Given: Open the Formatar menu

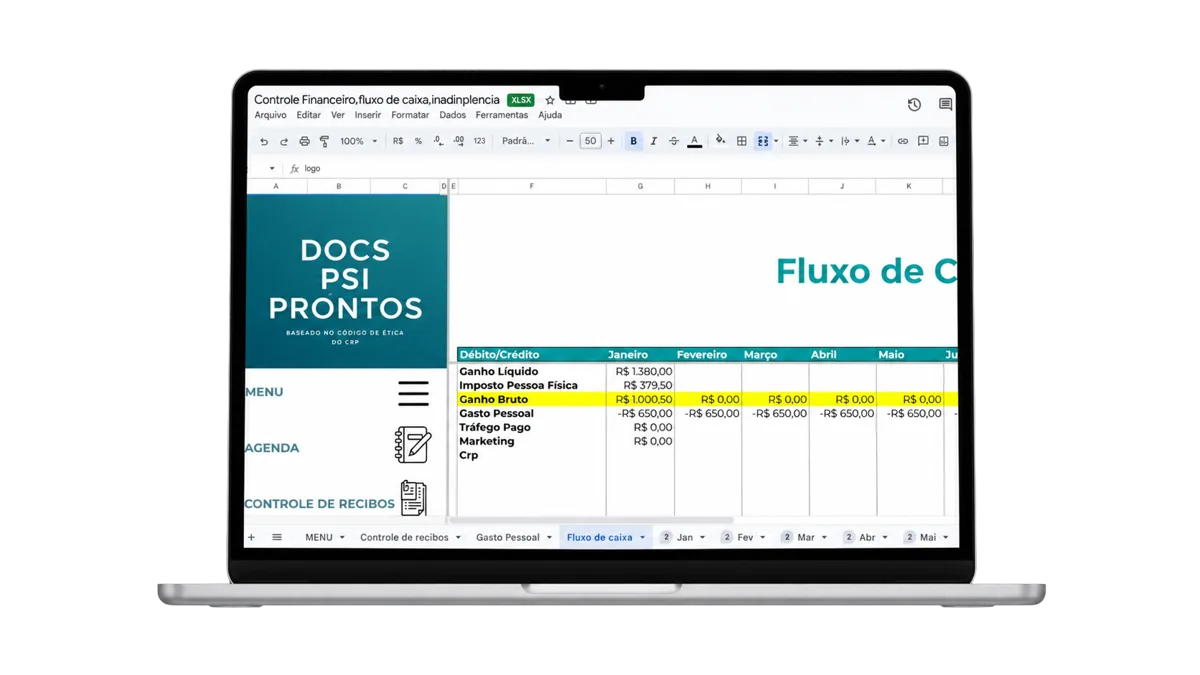Looking at the screenshot, I should click(x=410, y=115).
